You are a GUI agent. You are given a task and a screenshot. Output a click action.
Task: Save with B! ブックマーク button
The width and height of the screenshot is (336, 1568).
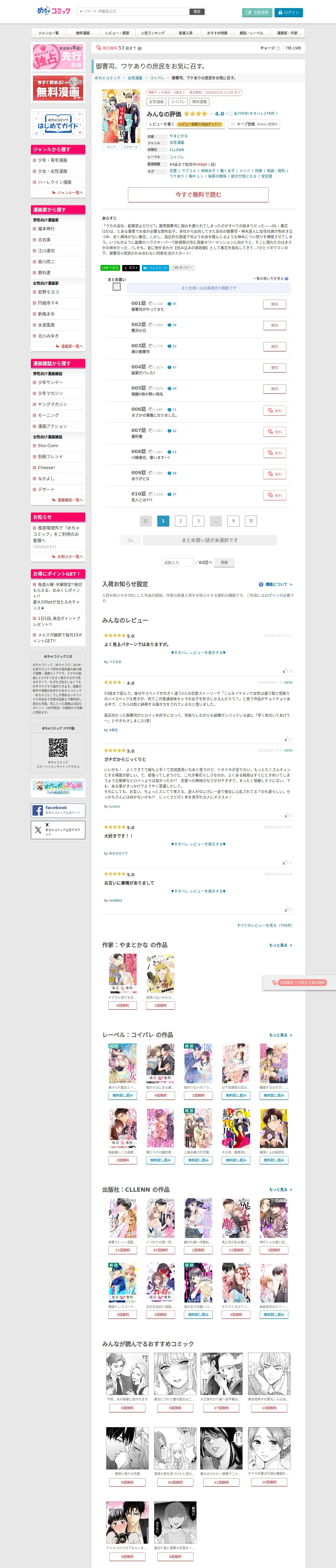[155, 268]
